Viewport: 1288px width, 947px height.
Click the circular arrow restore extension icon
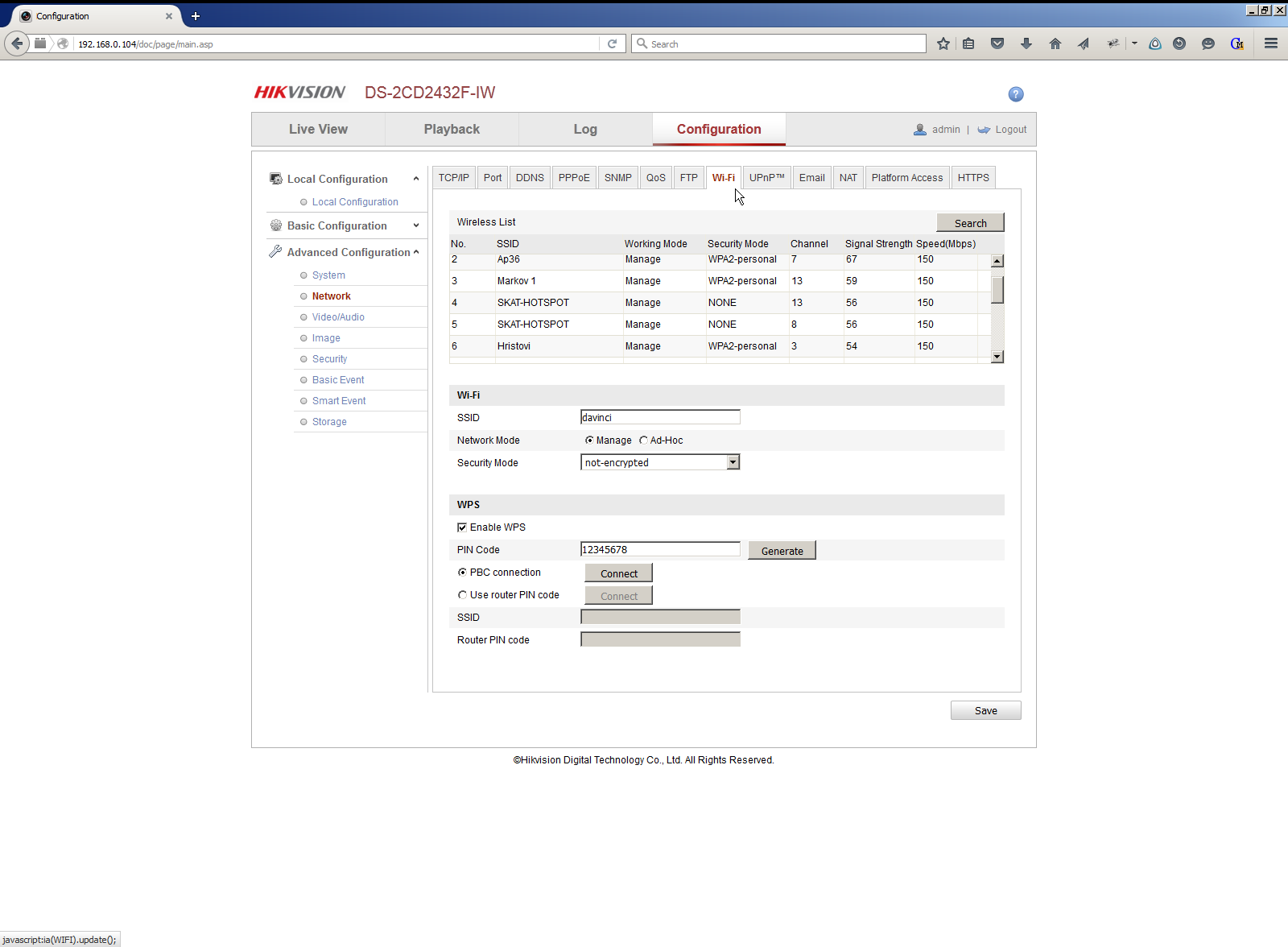click(x=1179, y=43)
